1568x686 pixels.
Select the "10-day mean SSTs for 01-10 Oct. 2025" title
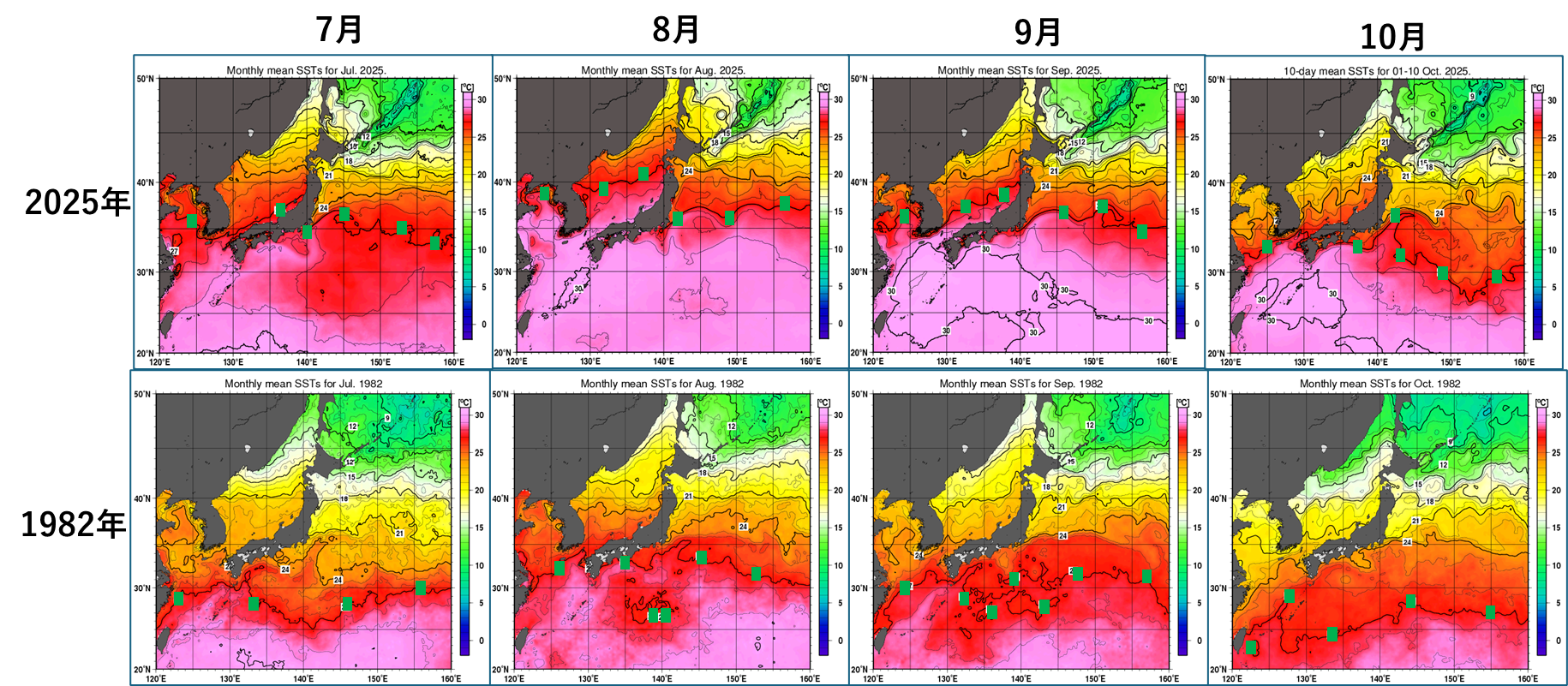[1377, 71]
